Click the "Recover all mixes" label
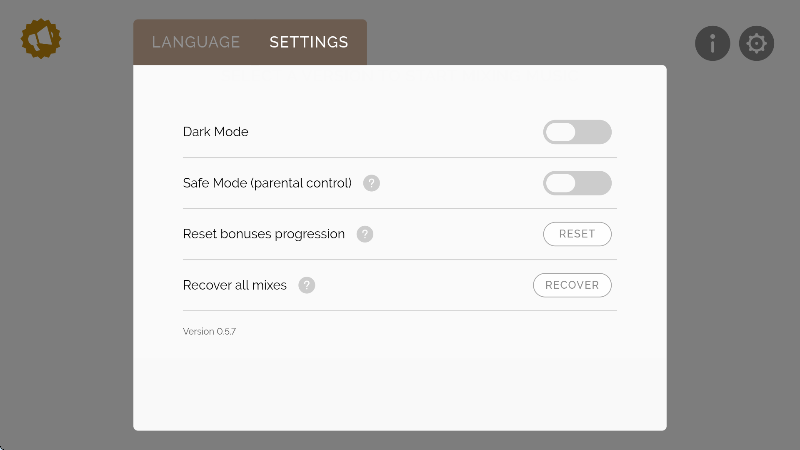Image resolution: width=800 pixels, height=450 pixels. point(235,285)
